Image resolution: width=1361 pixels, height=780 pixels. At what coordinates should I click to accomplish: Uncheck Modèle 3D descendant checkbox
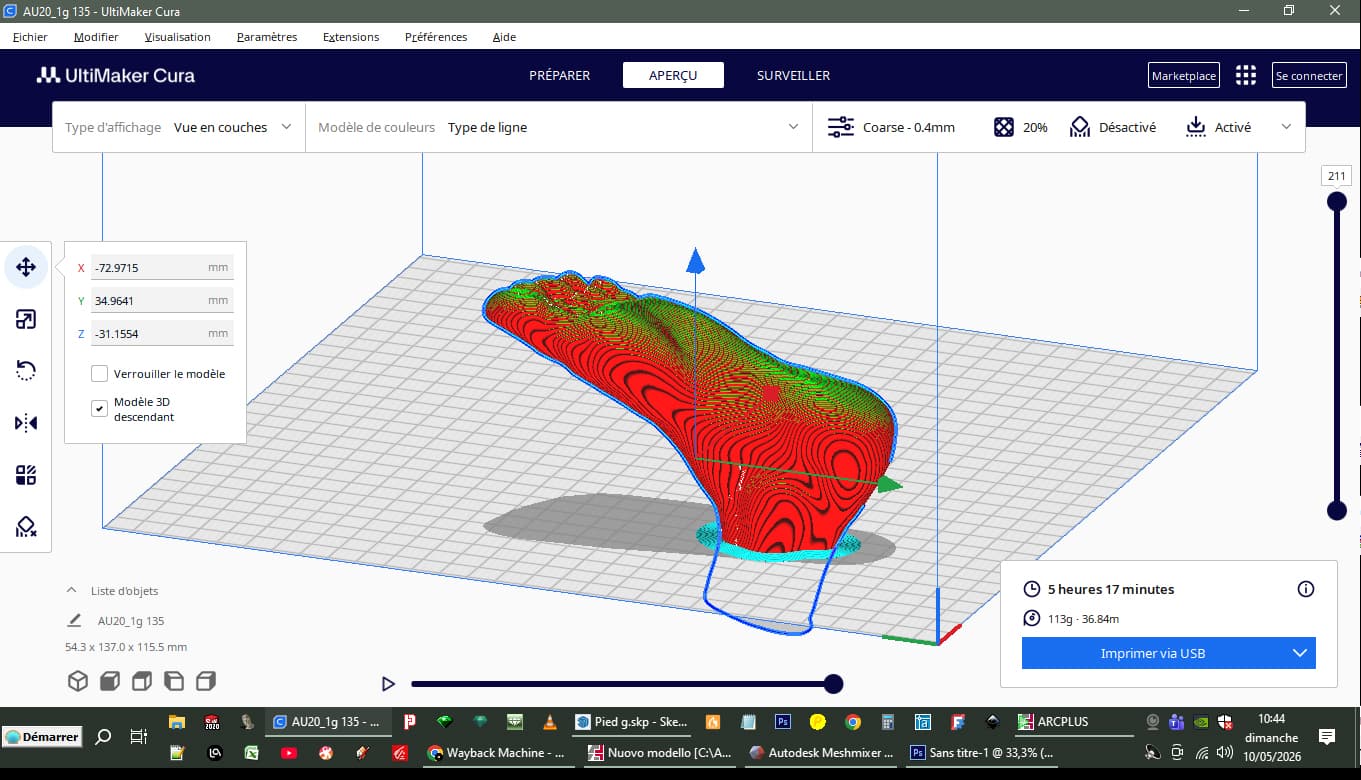(x=99, y=408)
